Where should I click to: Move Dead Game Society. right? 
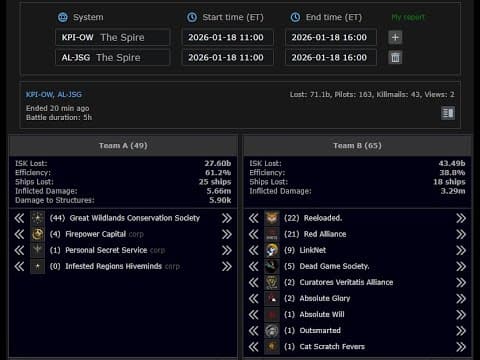click(461, 266)
